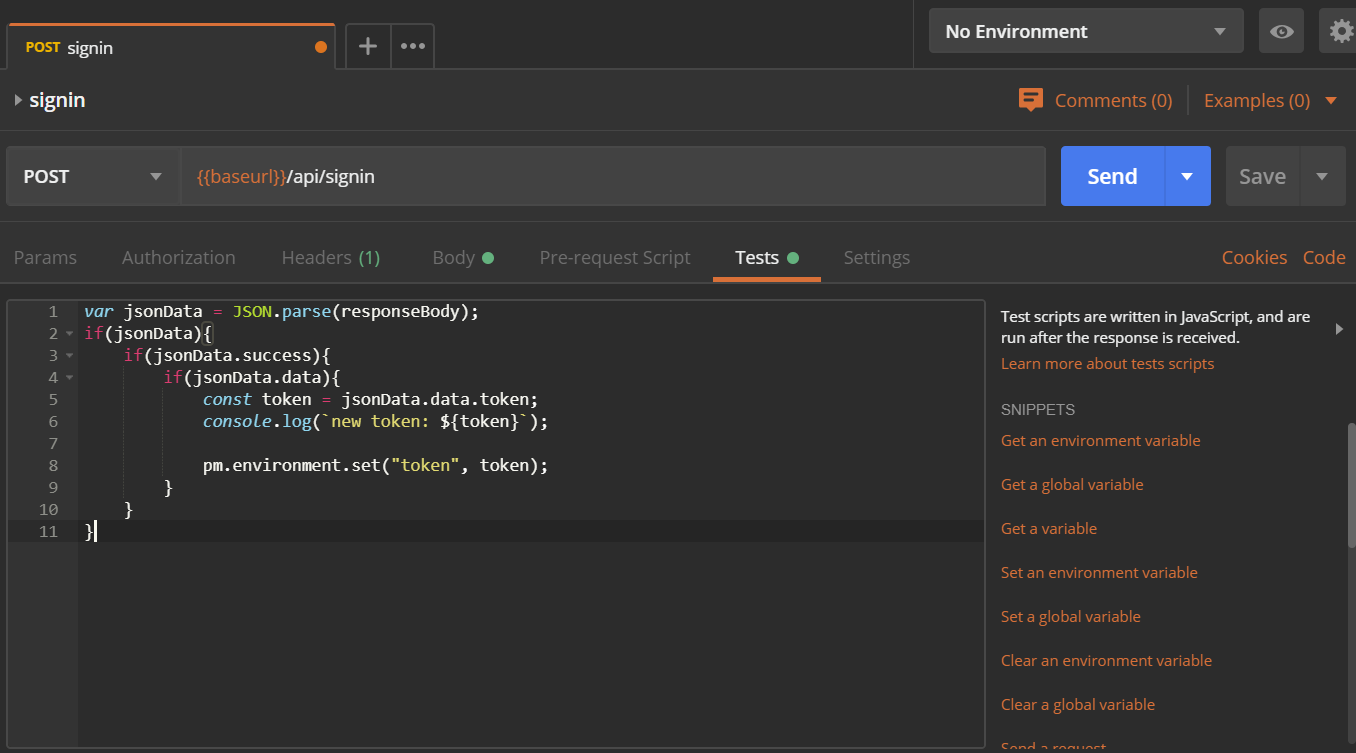Expand the signin request description triangle
1356x753 pixels.
18,100
